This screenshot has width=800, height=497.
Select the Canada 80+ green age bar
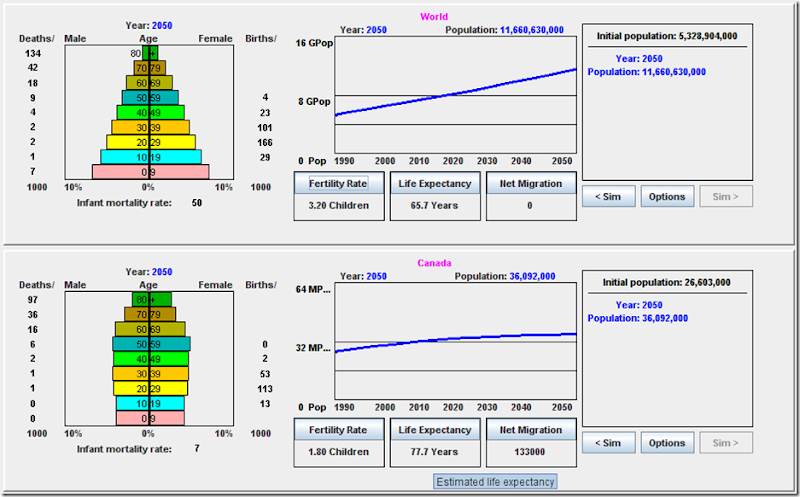pos(152,300)
